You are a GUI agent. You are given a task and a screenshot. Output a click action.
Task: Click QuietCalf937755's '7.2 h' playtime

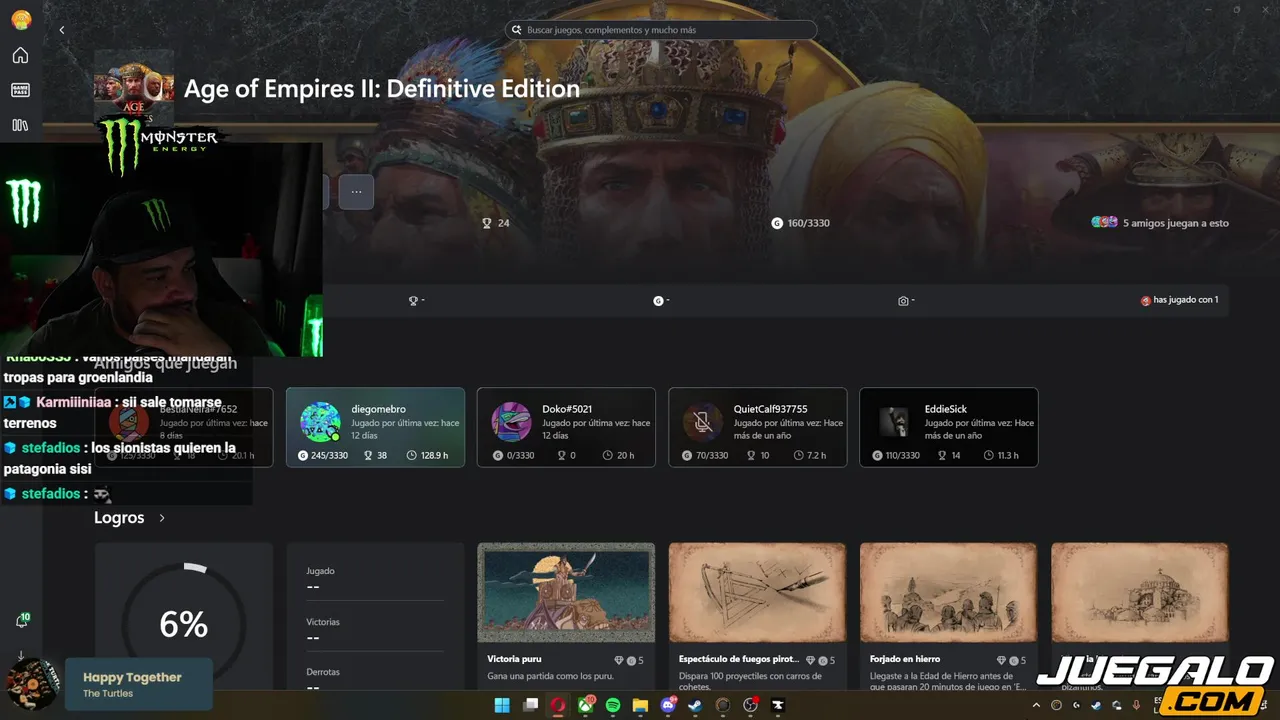tap(817, 456)
